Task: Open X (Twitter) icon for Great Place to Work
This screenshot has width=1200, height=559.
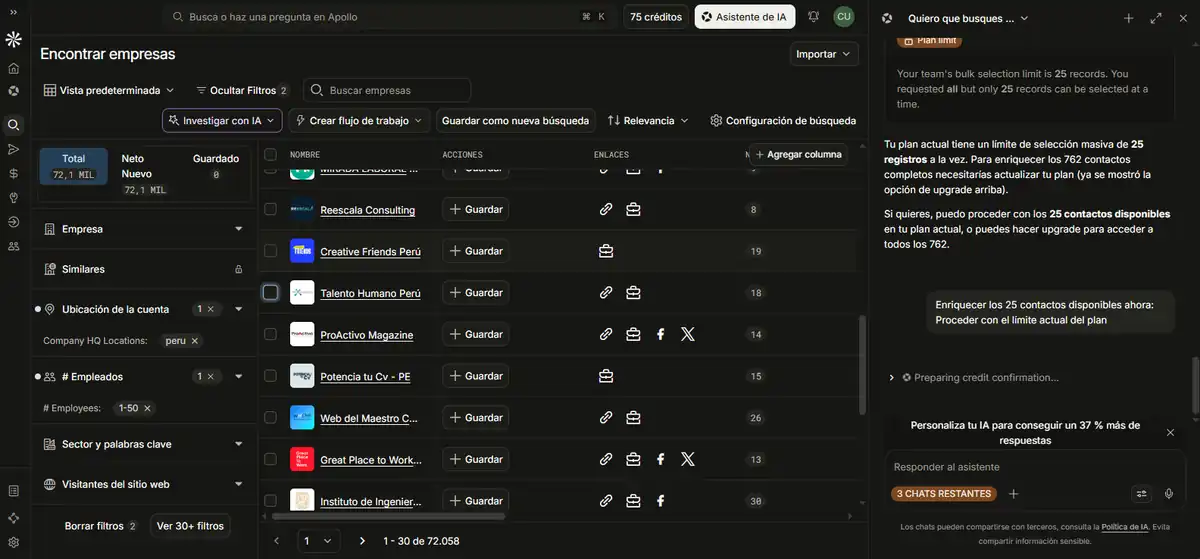Action: [x=688, y=459]
